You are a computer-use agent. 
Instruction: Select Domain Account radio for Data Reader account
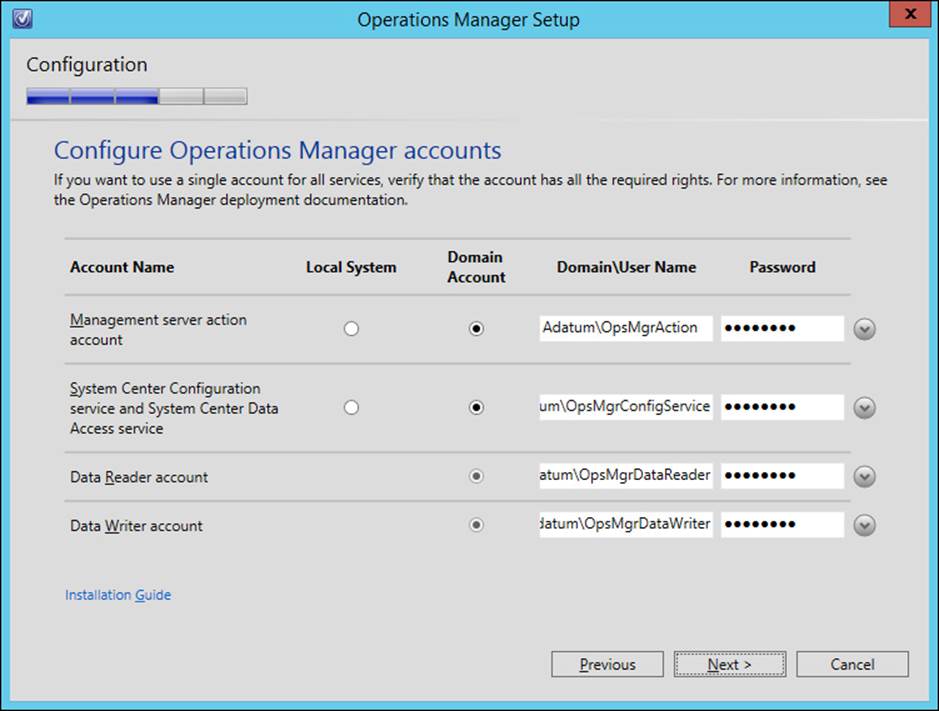pyautogui.click(x=476, y=476)
